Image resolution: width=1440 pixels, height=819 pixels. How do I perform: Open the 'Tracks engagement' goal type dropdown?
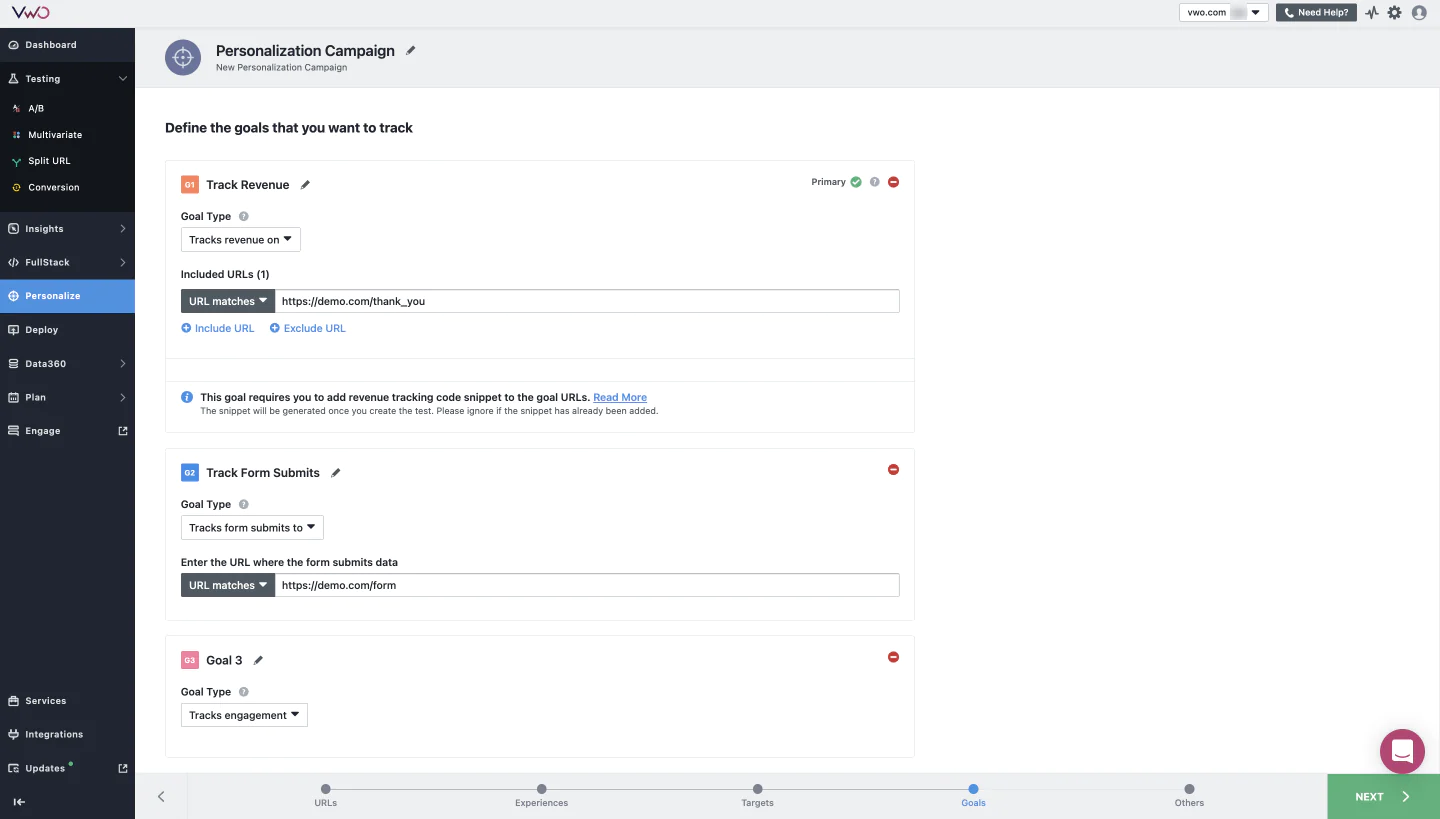(x=244, y=715)
